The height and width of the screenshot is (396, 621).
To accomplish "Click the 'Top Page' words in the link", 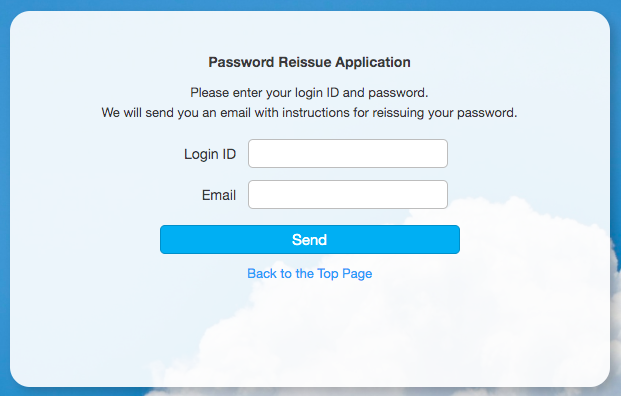I will [345, 274].
